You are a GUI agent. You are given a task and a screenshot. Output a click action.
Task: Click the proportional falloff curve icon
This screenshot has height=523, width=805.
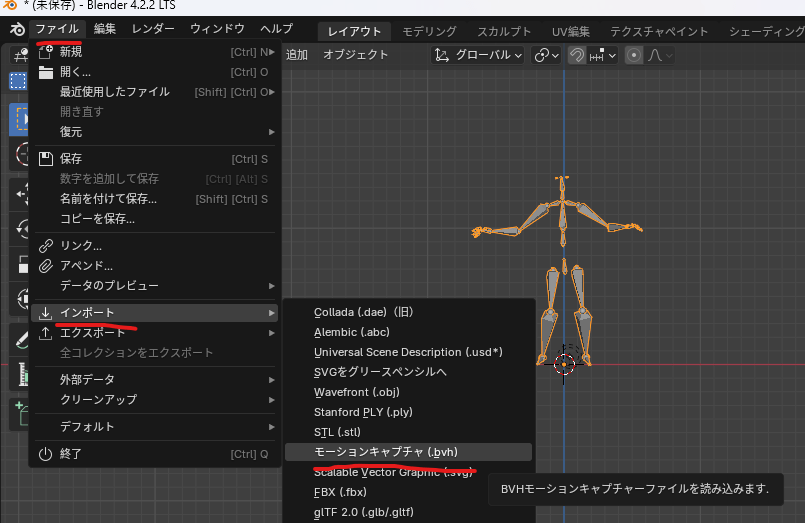(656, 55)
